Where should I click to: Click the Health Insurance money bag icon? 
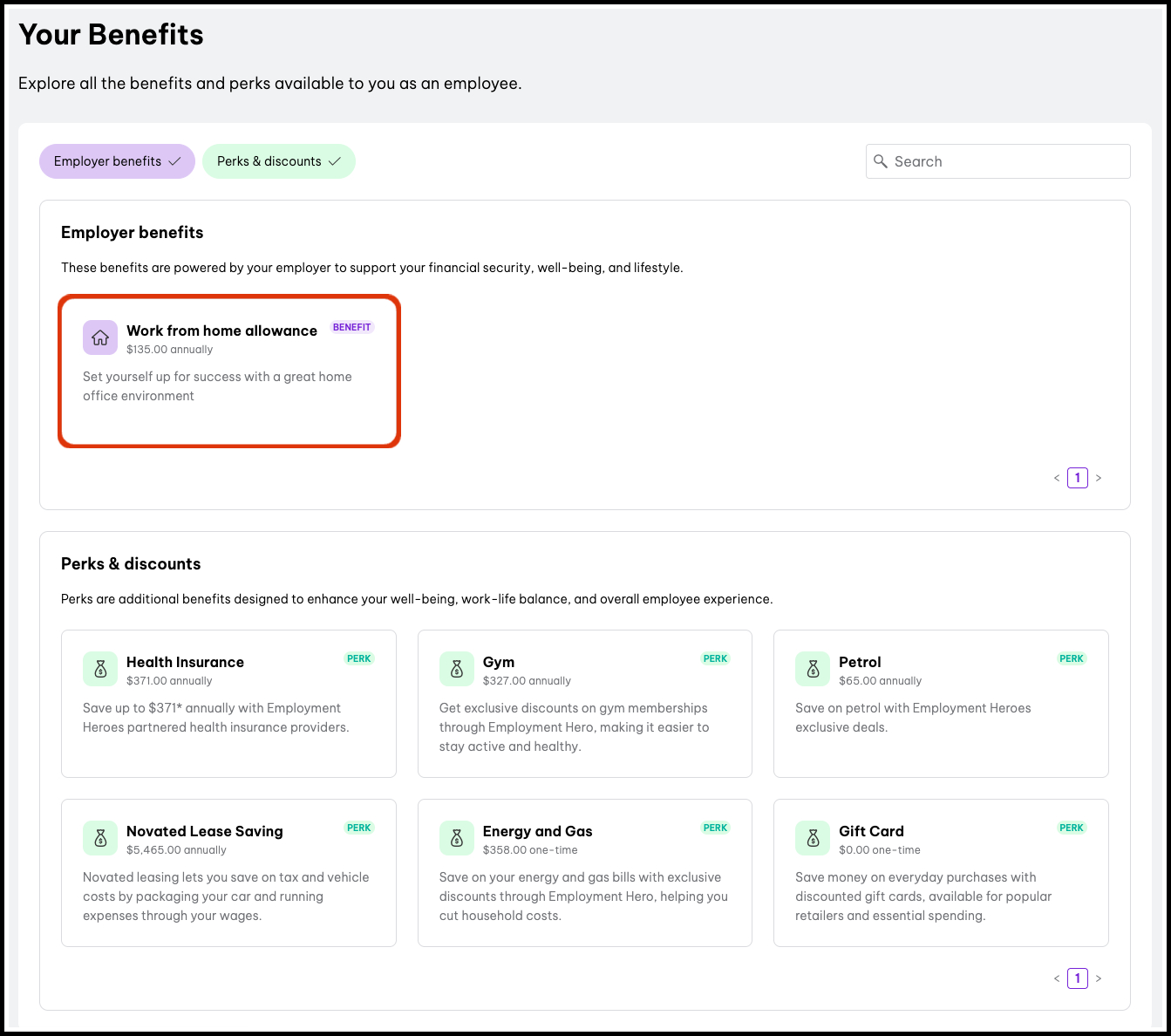tap(100, 669)
